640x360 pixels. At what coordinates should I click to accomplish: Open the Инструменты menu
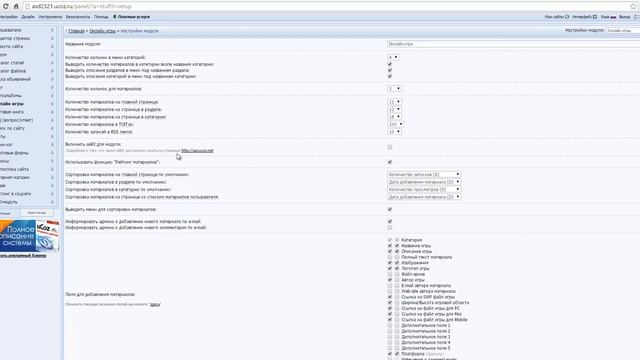50,17
